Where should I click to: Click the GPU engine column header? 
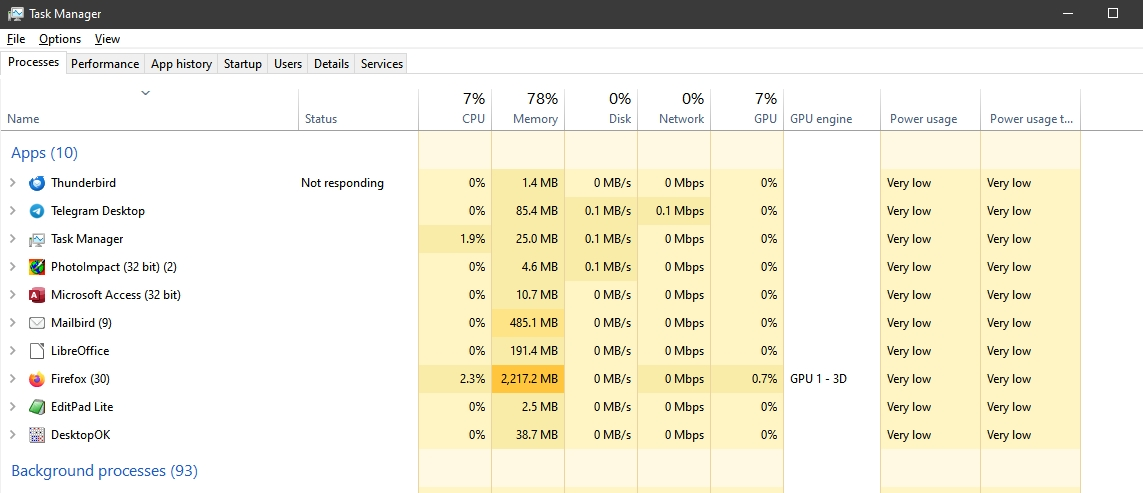pos(832,109)
